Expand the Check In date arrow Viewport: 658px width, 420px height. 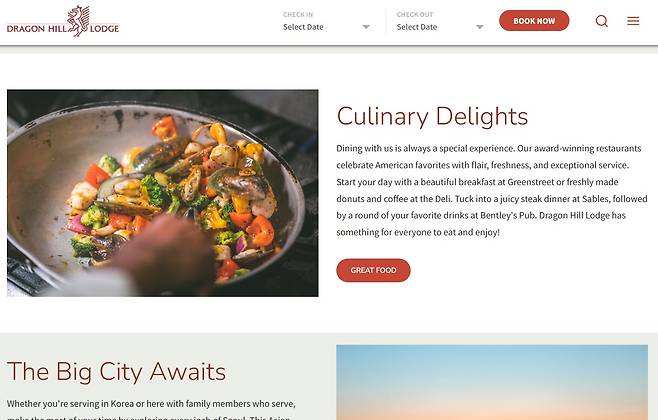366,27
